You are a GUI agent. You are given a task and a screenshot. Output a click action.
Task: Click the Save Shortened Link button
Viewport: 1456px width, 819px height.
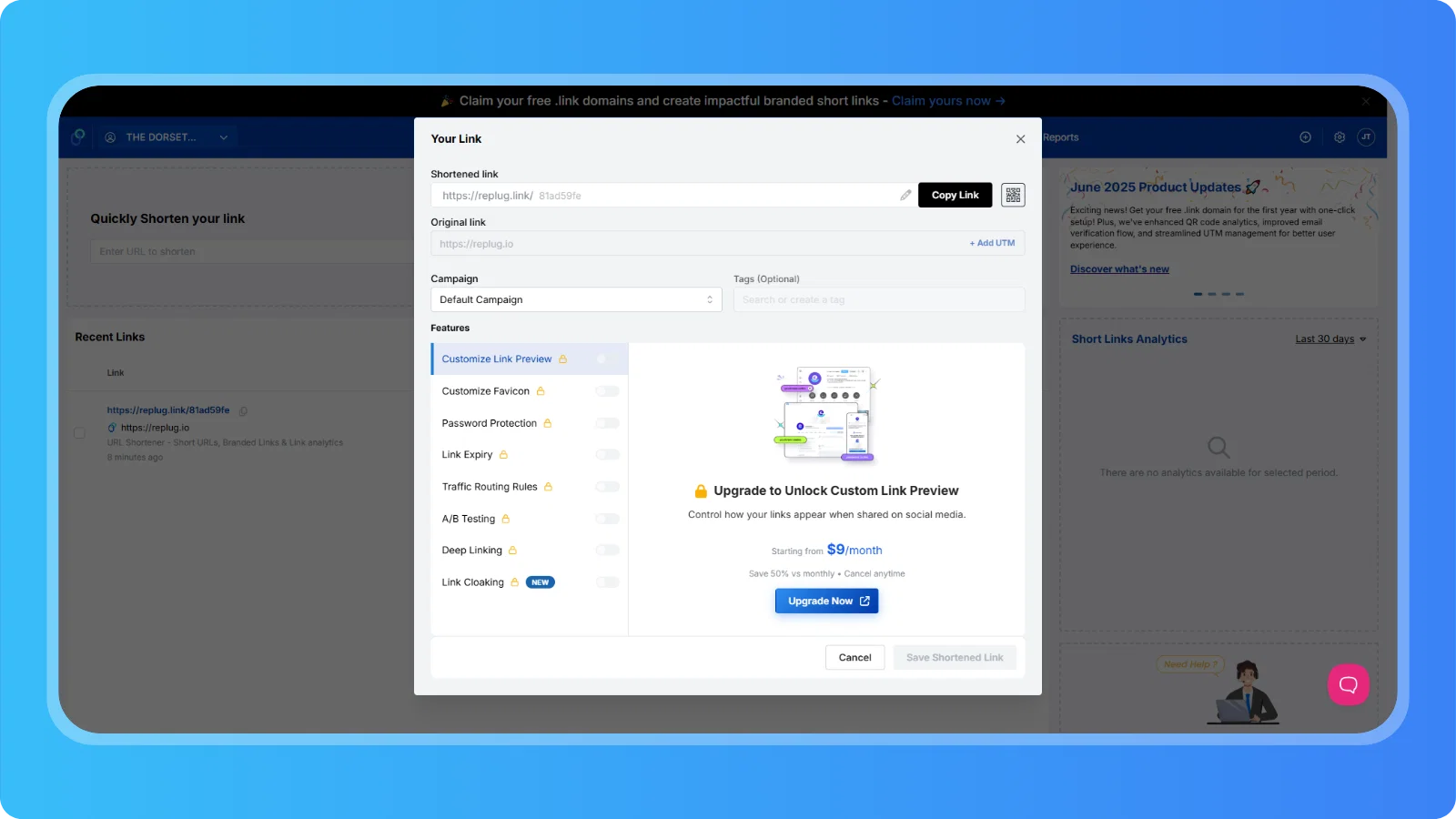point(955,657)
